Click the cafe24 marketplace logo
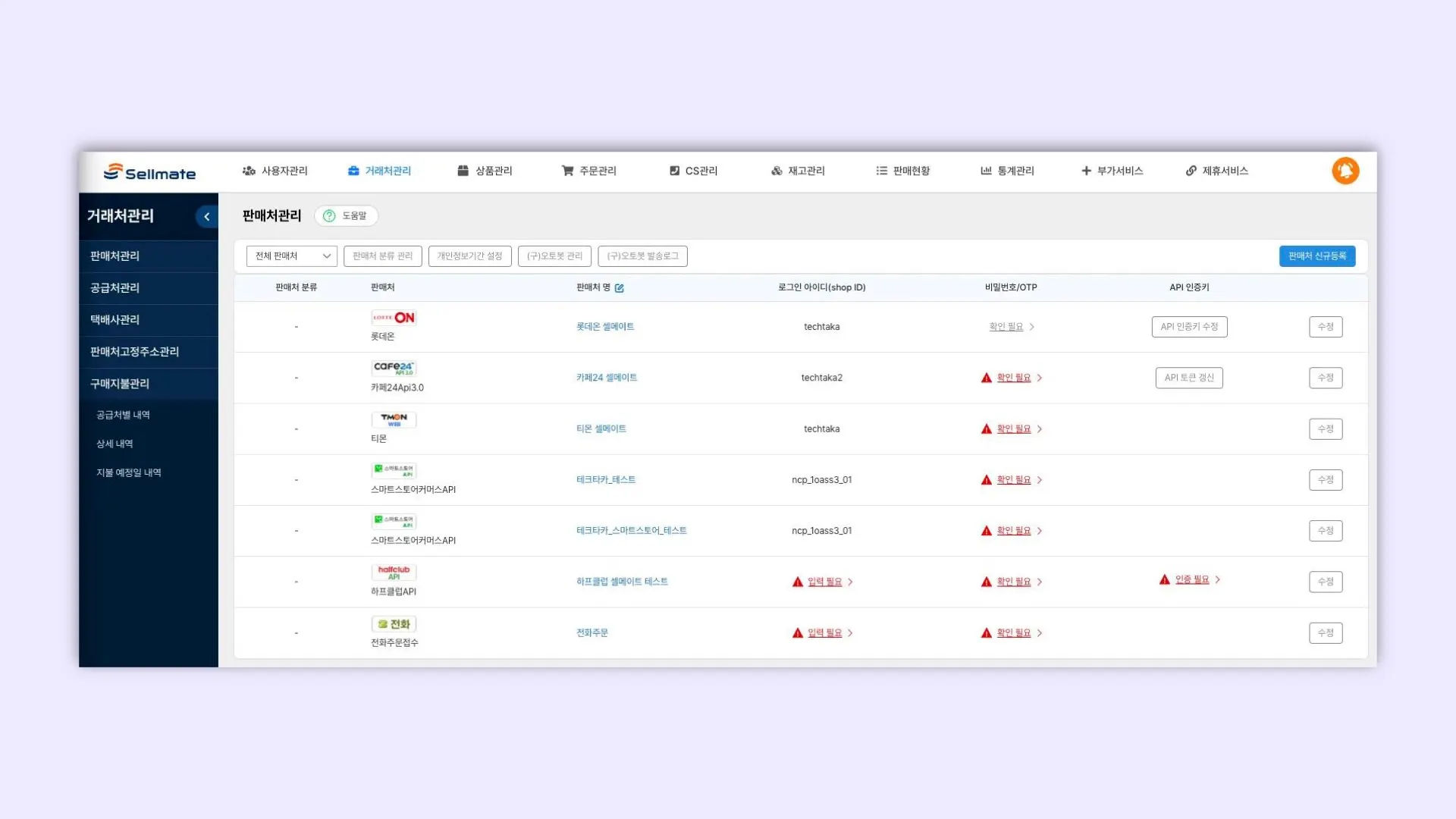The height and width of the screenshot is (819, 1456). [394, 368]
